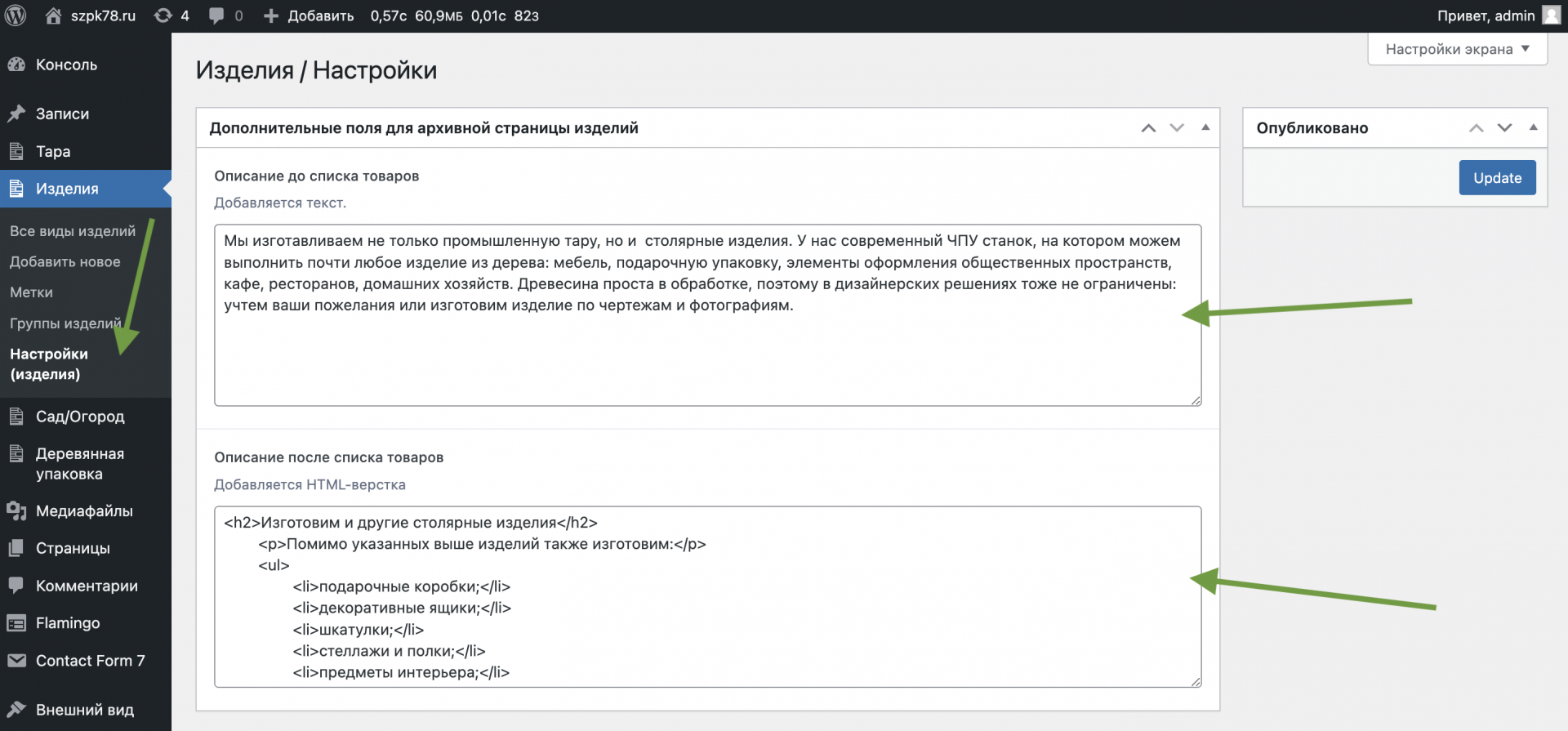Open Группы изделий submenu item
Viewport: 1568px width, 731px height.
click(65, 323)
